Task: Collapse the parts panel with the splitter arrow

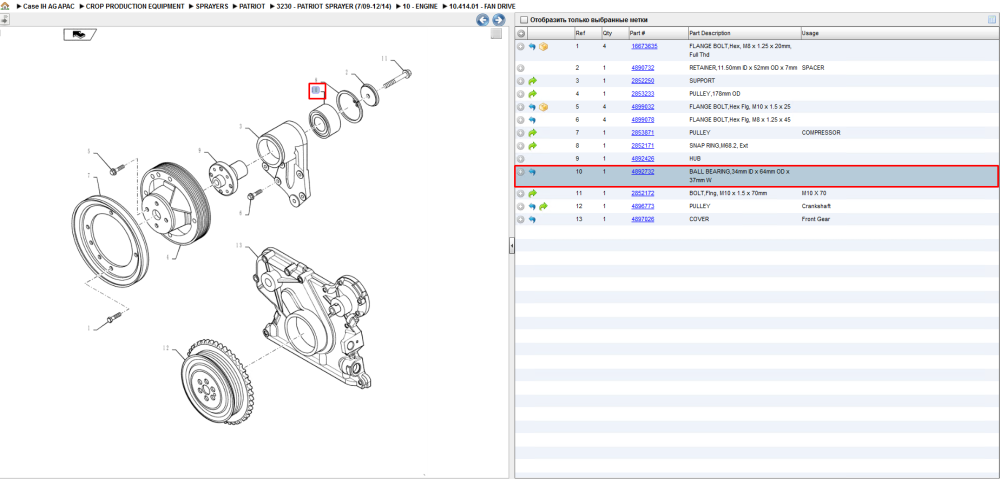Action: 511,246
